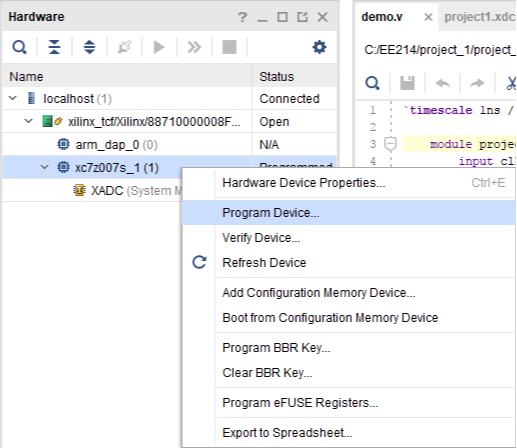Choose Refresh Device from context menu

pos(349,263)
